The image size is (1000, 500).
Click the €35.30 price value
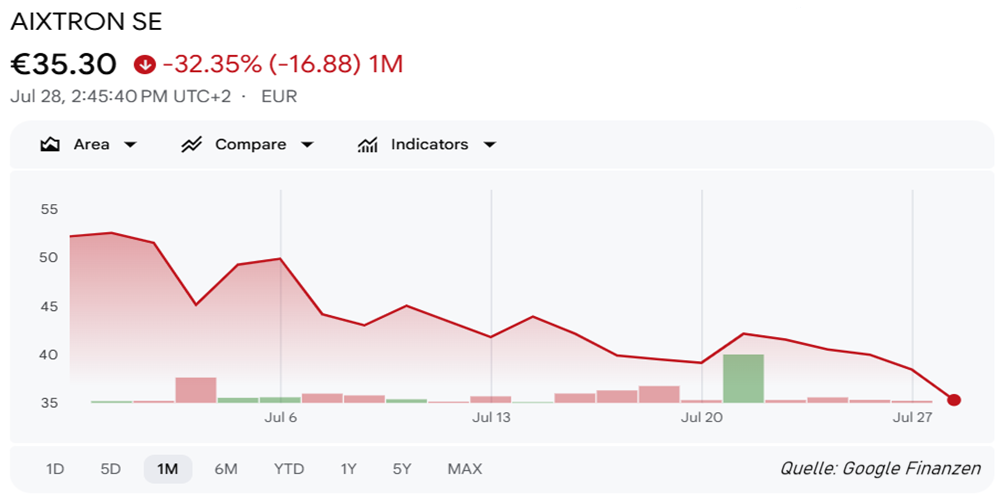tap(64, 64)
